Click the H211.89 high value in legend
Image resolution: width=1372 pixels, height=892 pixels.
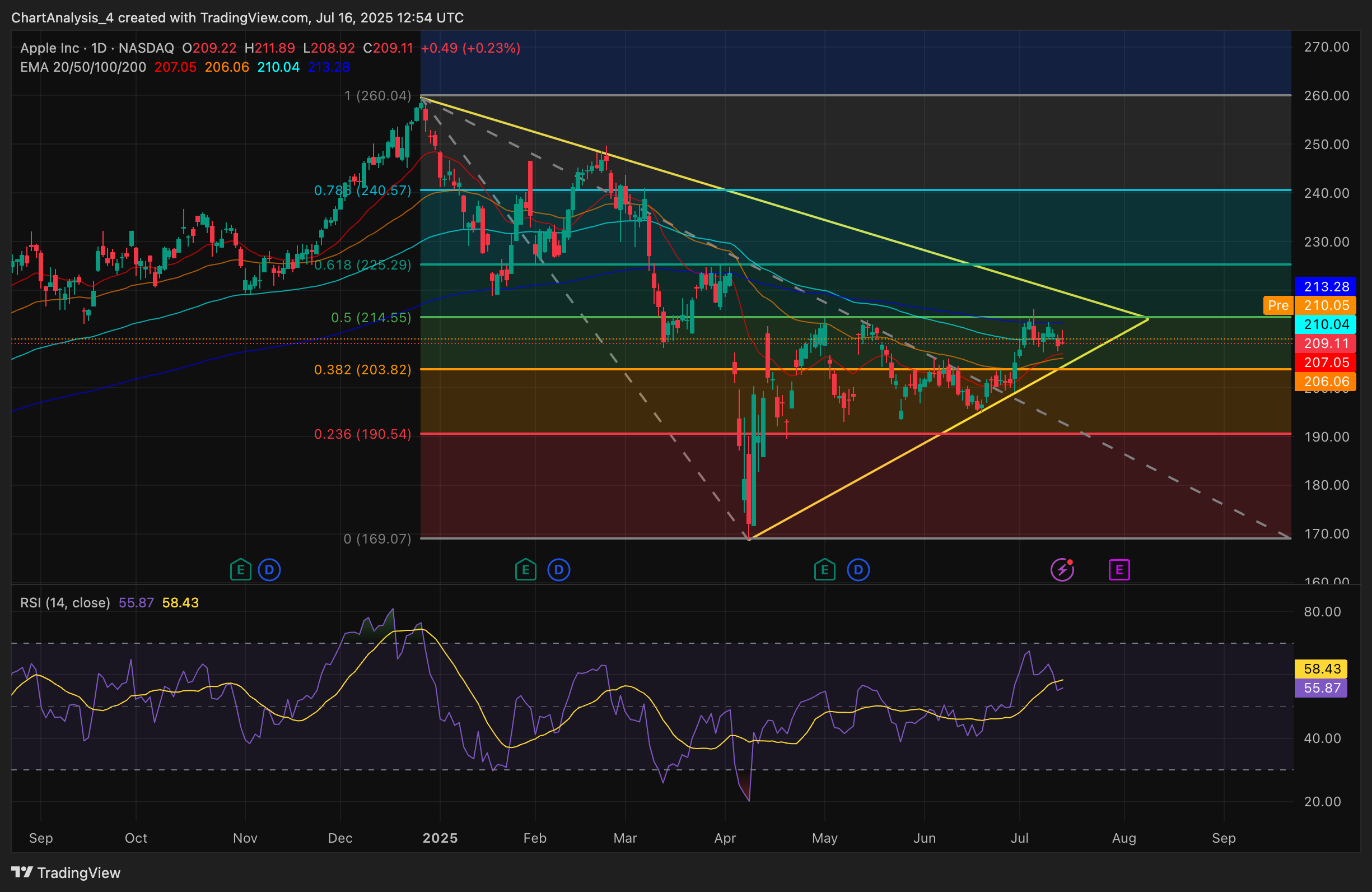[x=270, y=48]
